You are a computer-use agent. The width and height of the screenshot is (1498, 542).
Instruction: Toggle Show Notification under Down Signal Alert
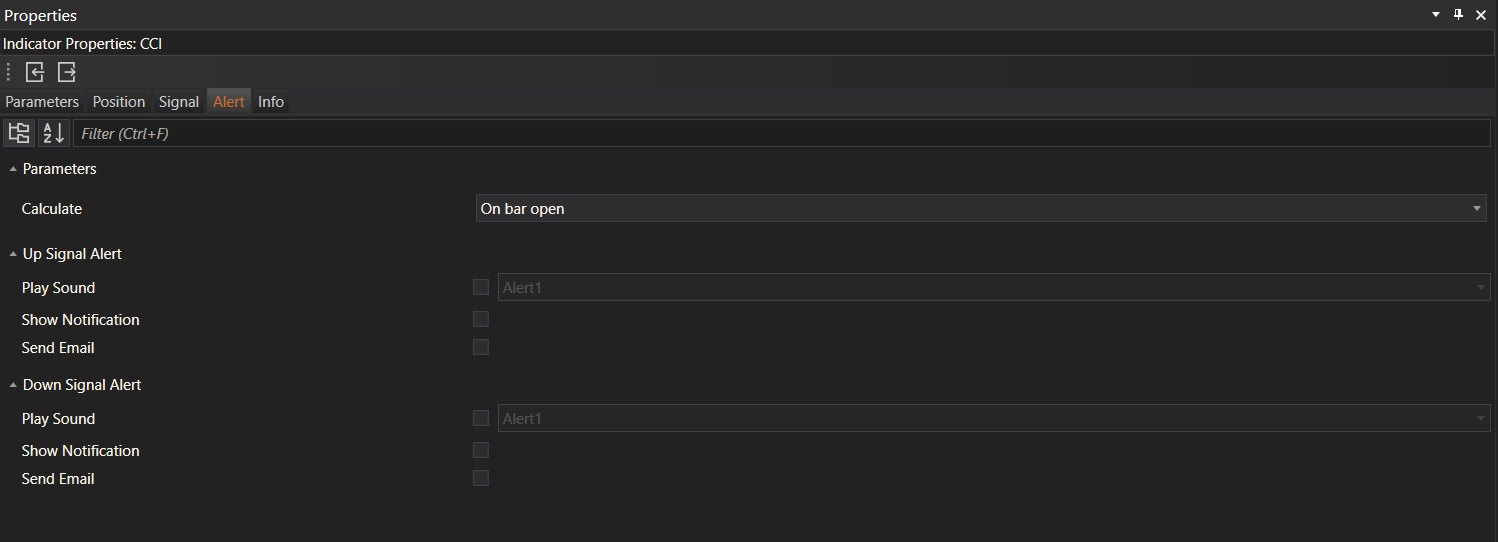481,451
